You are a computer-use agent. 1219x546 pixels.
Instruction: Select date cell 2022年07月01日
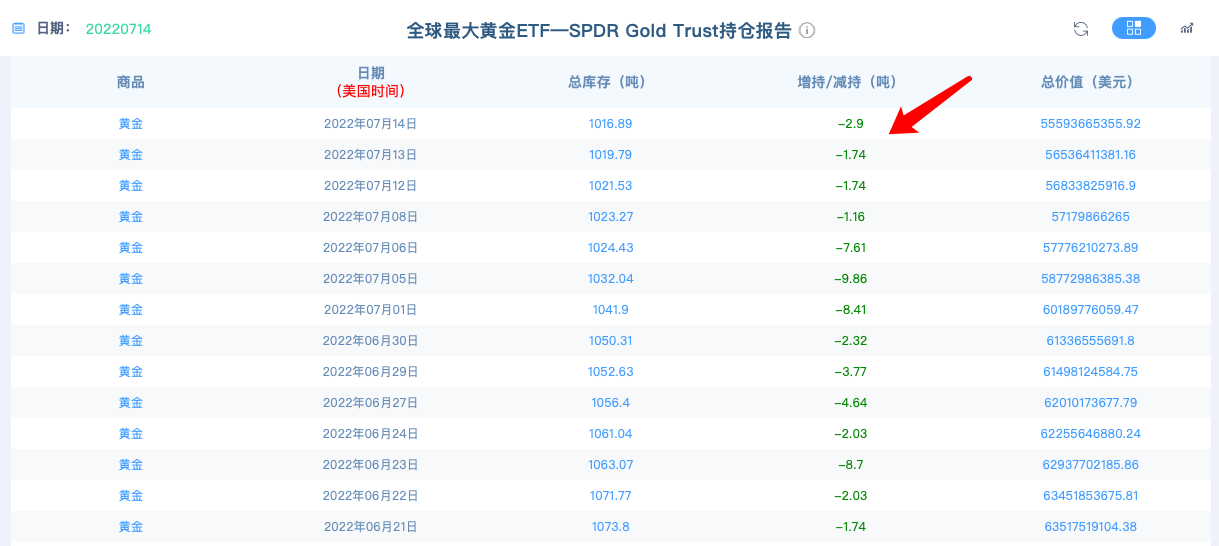click(x=370, y=310)
